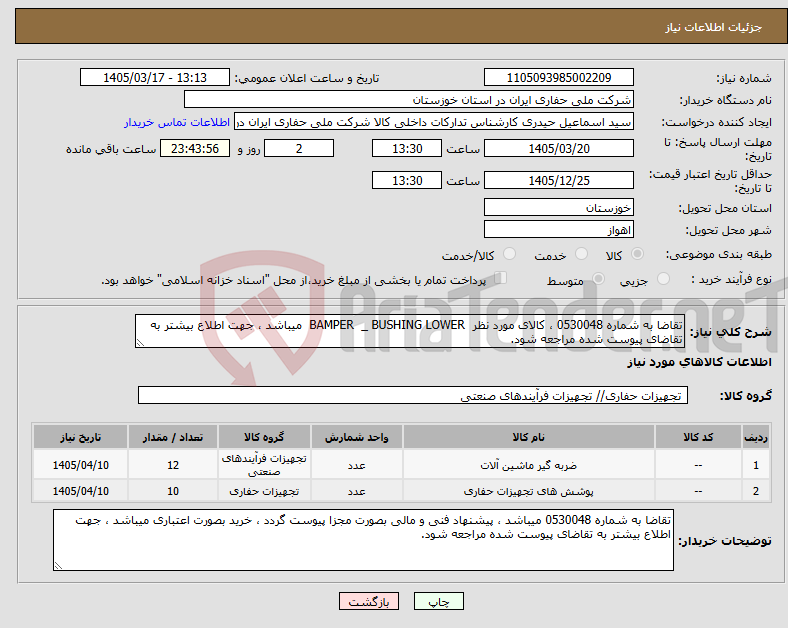Click the delivery province field خوزستان
This screenshot has width=788, height=628.
(558, 207)
